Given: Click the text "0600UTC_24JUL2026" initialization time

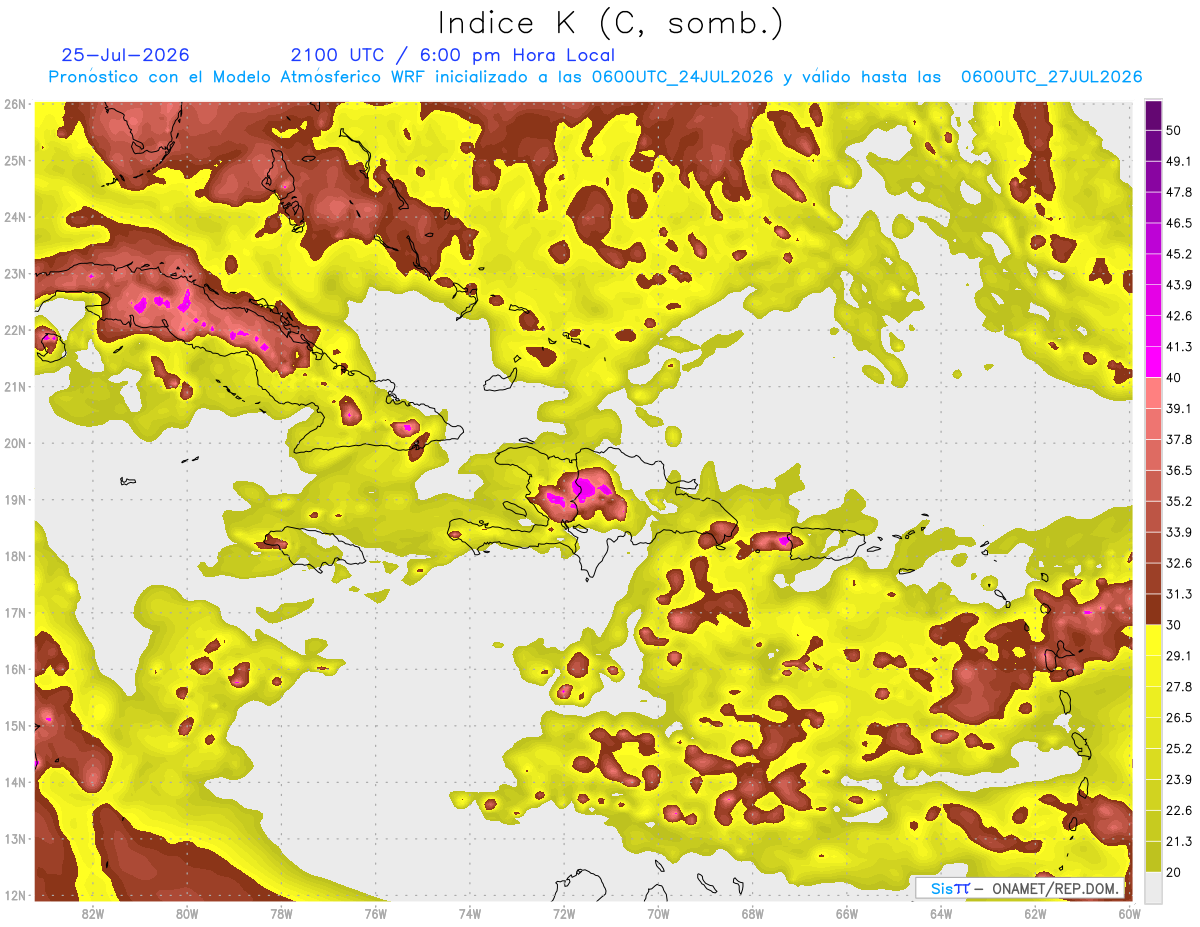Looking at the screenshot, I should tap(682, 77).
